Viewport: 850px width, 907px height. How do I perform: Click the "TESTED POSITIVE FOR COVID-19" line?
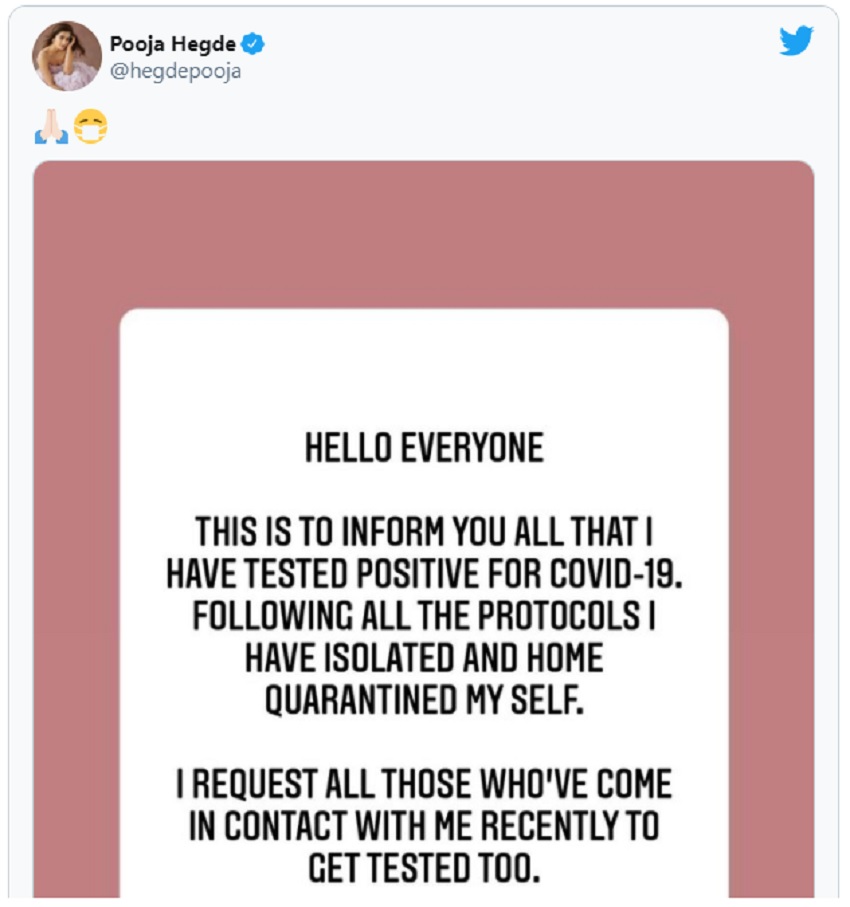(x=424, y=573)
